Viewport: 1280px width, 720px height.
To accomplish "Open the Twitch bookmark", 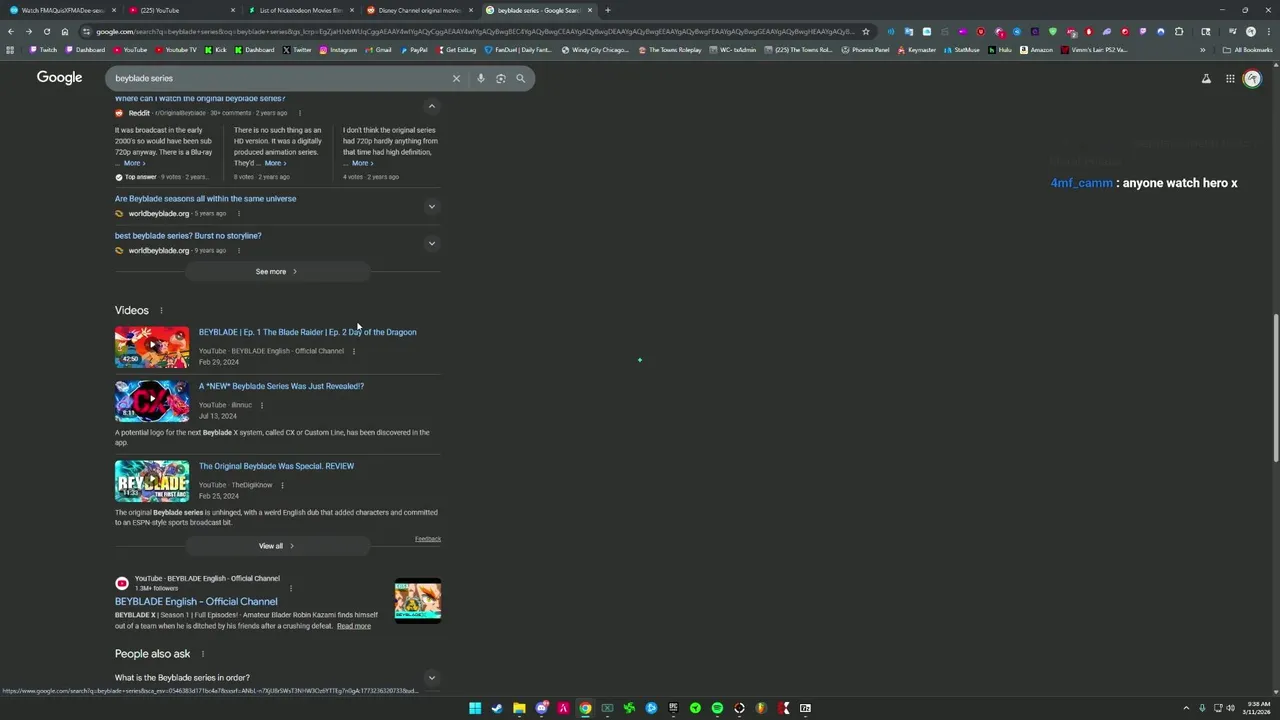I will (44, 50).
